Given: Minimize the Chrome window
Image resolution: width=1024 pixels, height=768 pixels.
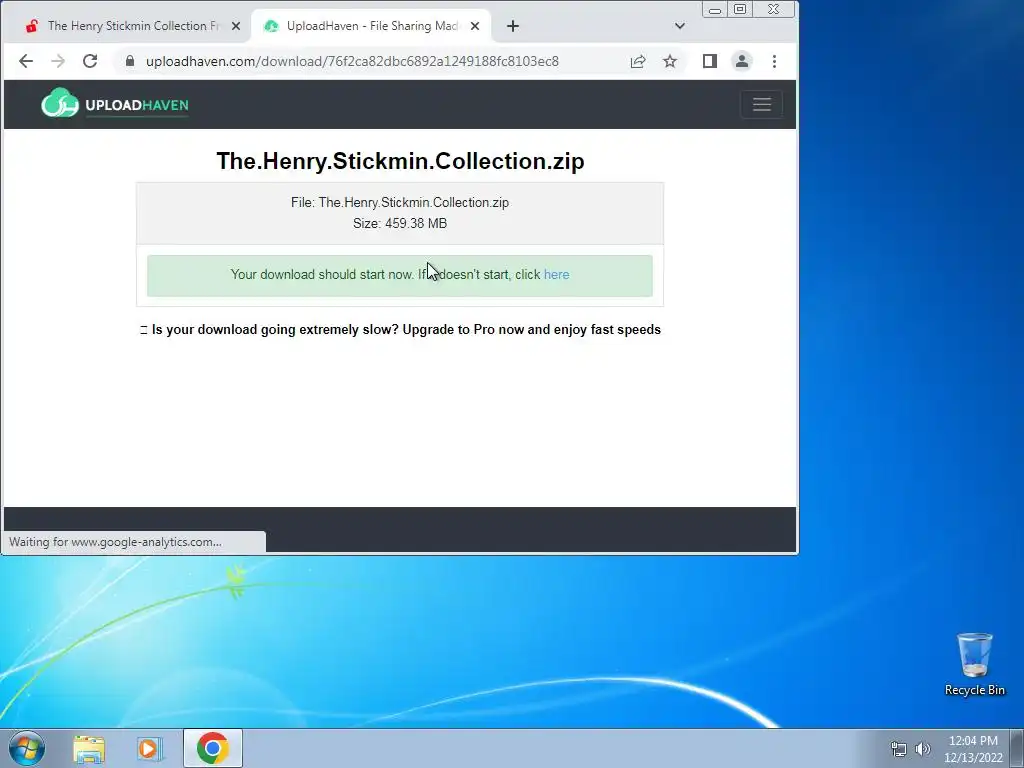Looking at the screenshot, I should click(x=714, y=10).
